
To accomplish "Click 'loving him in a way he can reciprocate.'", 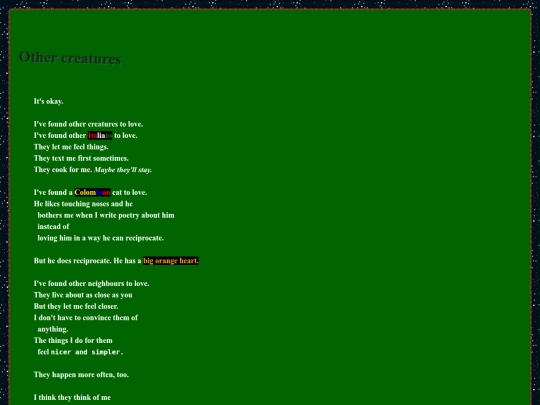I will 101,238.
